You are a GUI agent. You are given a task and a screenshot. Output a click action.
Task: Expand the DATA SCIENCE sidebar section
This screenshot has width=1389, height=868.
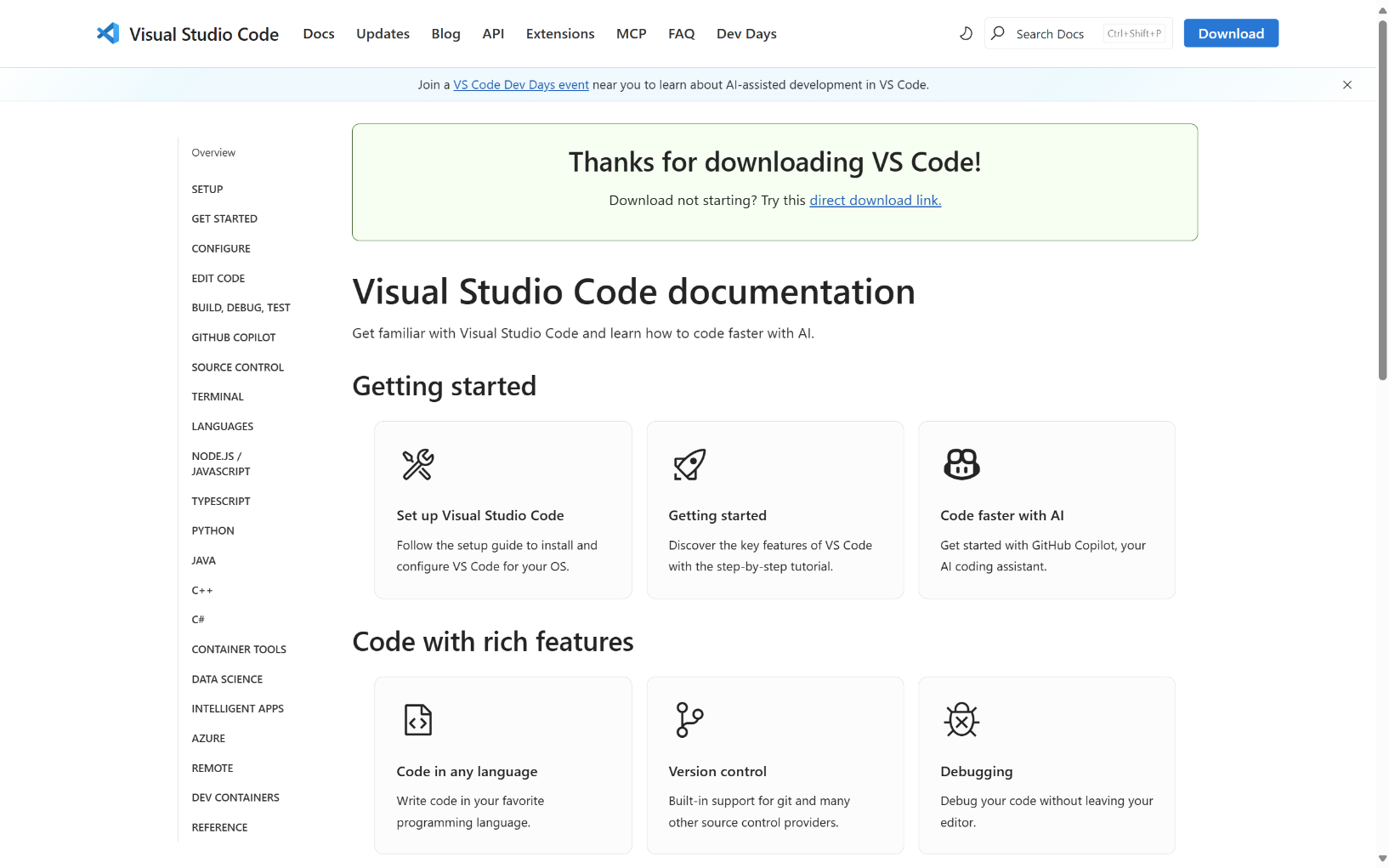pyautogui.click(x=227, y=679)
